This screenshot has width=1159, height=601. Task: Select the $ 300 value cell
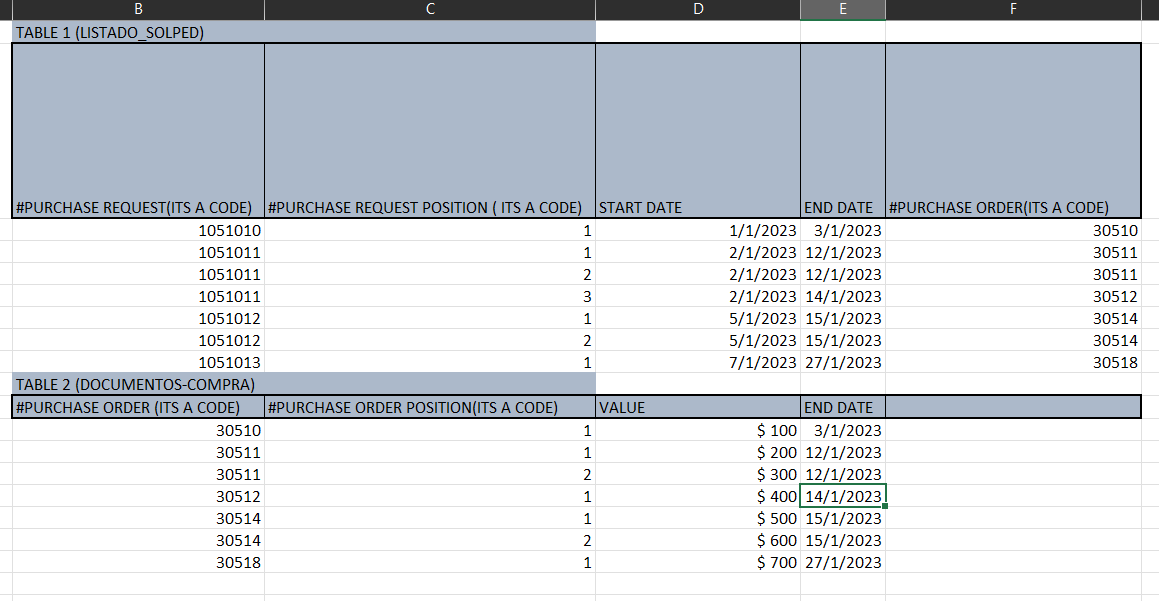(698, 474)
